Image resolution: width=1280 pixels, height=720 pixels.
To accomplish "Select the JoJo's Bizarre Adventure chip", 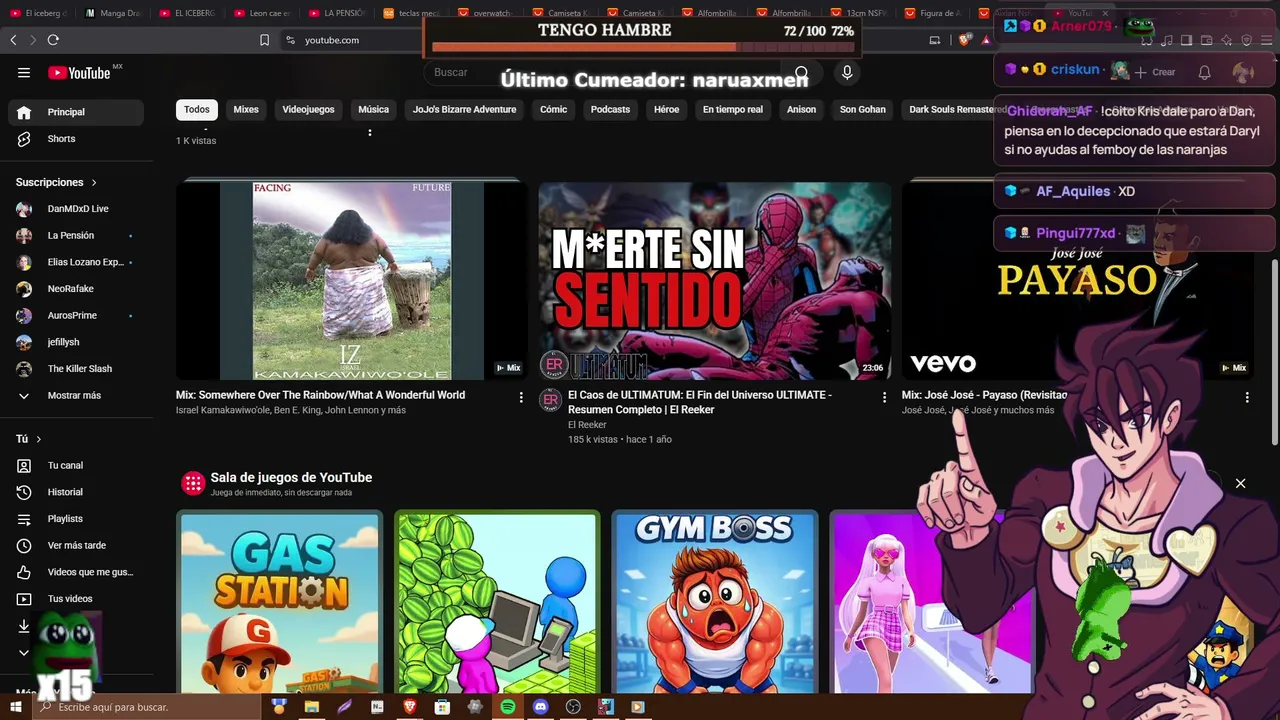I will tap(465, 109).
